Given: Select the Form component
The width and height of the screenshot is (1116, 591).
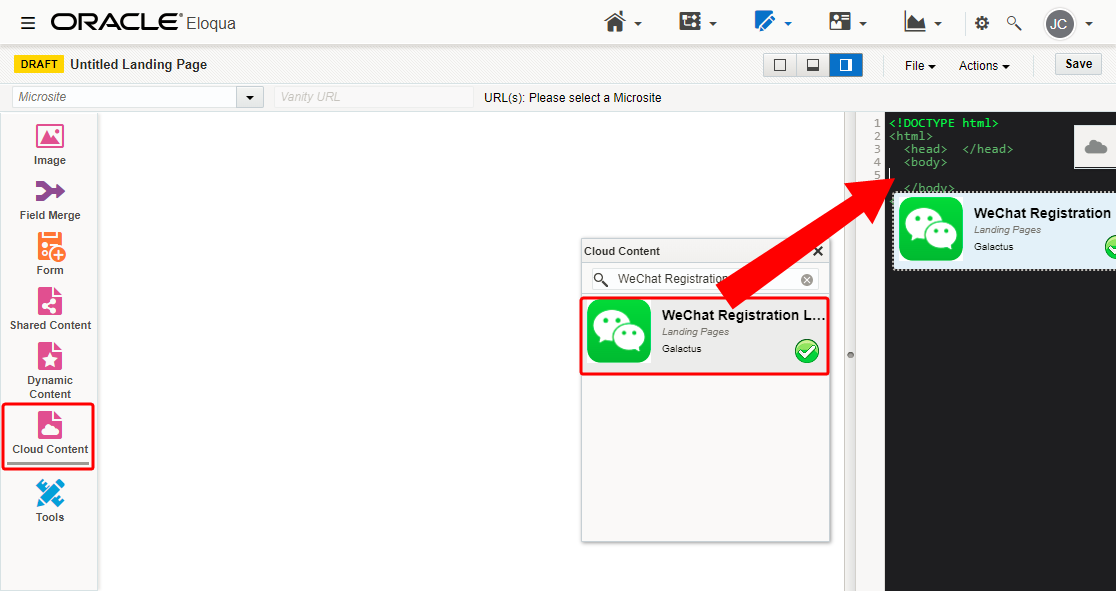Looking at the screenshot, I should [x=50, y=254].
